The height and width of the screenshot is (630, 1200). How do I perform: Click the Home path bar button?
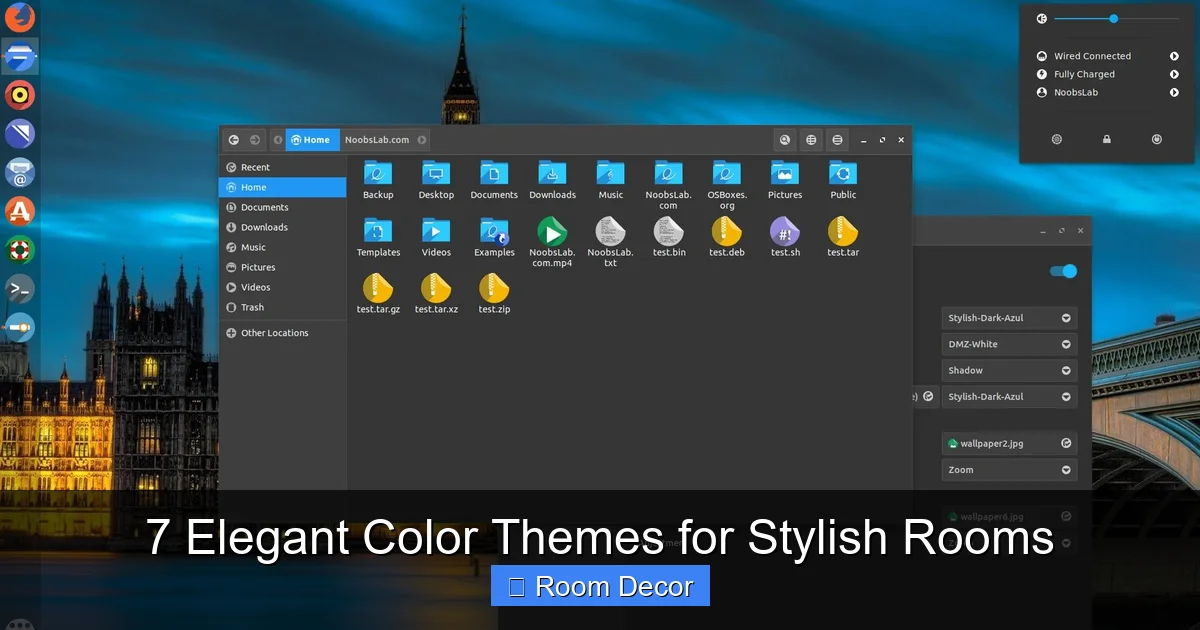point(313,140)
